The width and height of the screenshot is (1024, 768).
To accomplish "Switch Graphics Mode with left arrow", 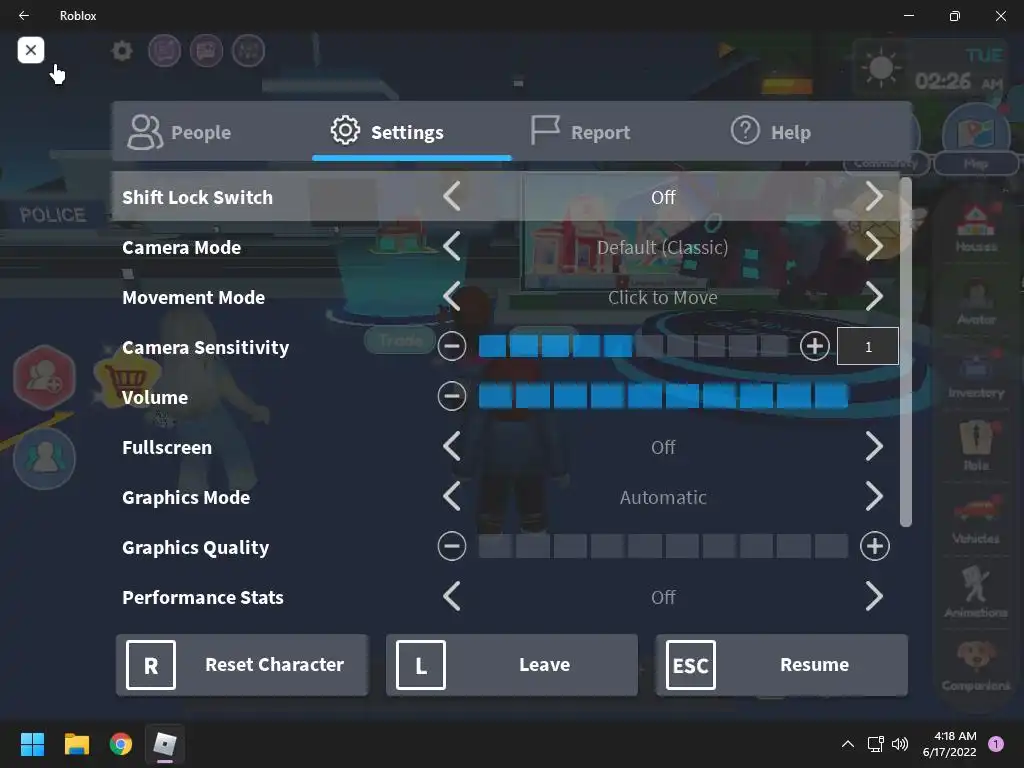I will (452, 497).
